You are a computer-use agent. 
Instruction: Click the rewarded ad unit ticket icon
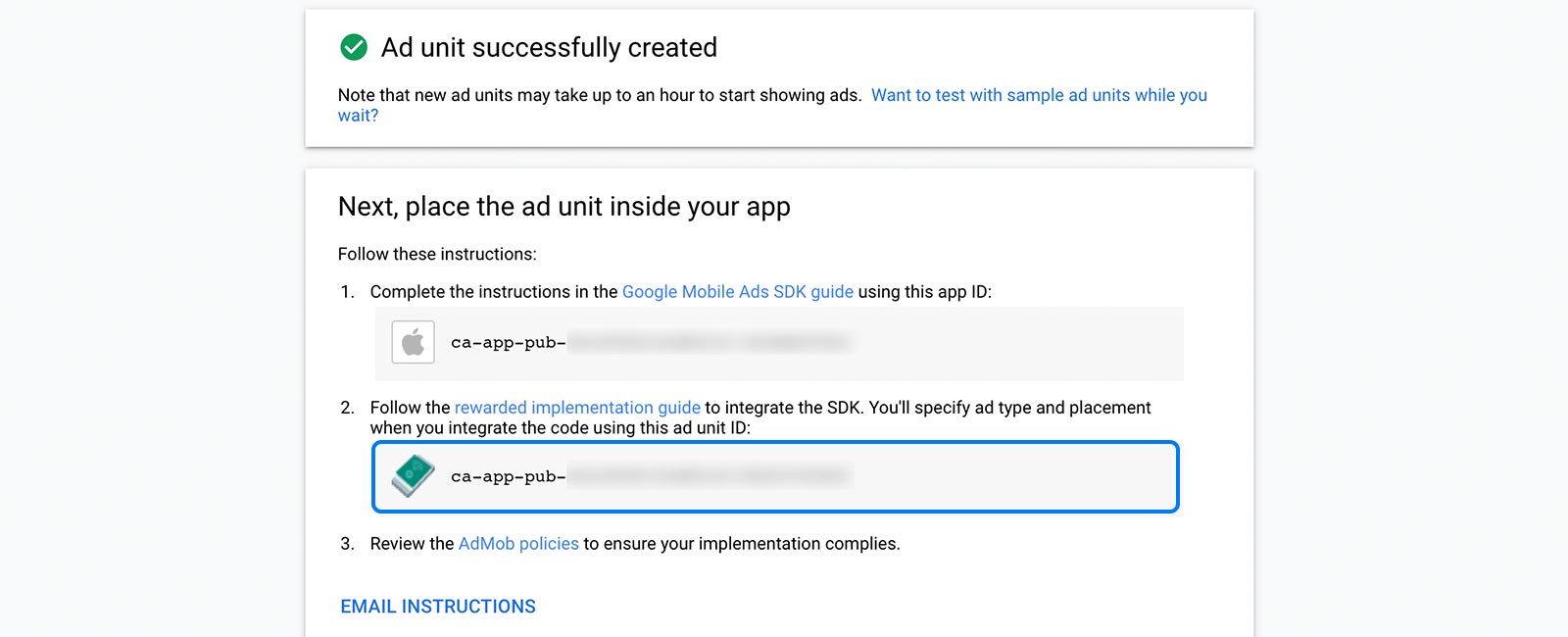coord(413,476)
